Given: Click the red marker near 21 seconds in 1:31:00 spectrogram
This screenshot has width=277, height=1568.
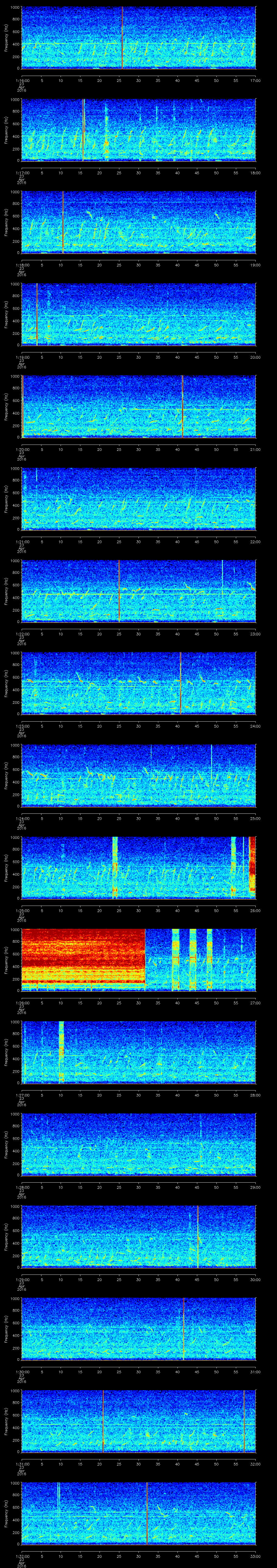Looking at the screenshot, I should (103, 1421).
